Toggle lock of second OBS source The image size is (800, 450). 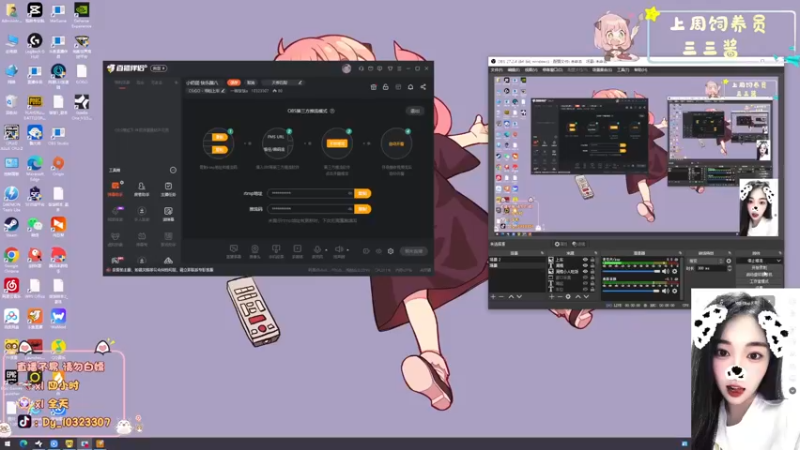(x=592, y=265)
